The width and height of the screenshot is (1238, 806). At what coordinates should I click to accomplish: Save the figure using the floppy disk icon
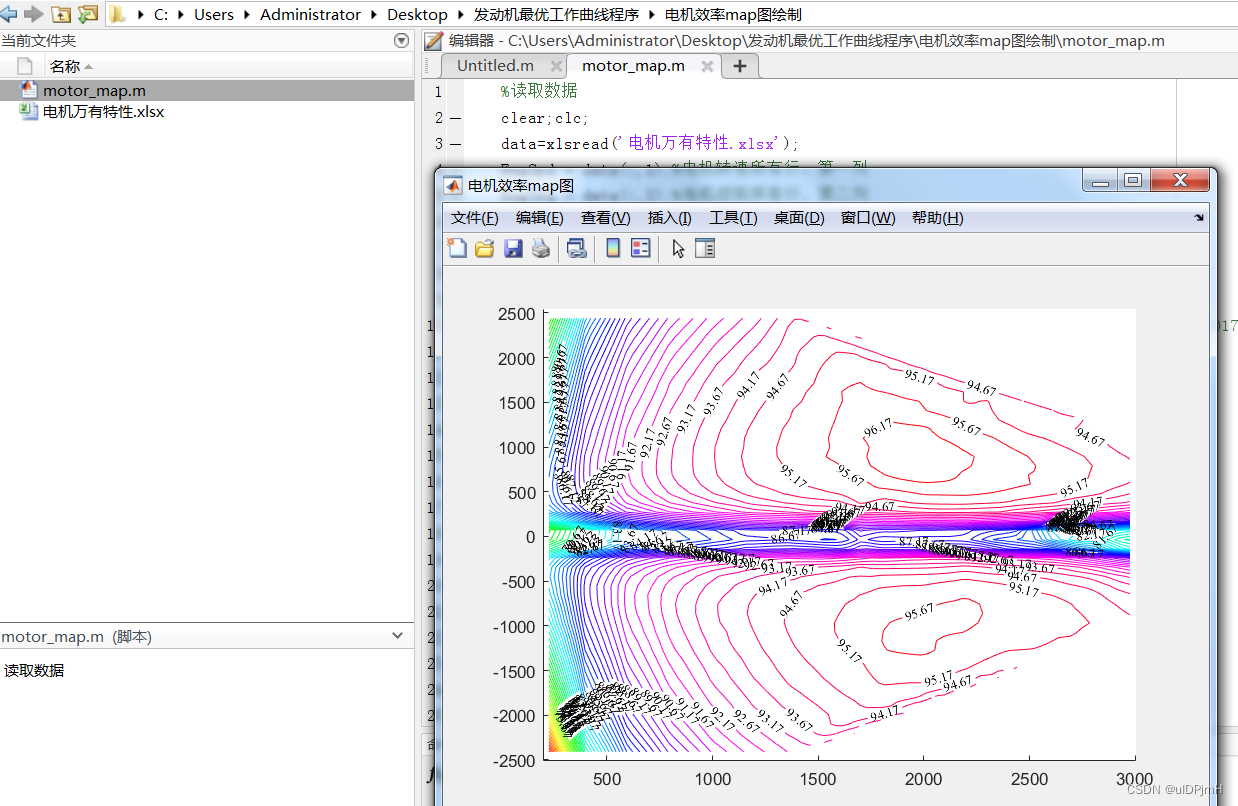coord(513,248)
